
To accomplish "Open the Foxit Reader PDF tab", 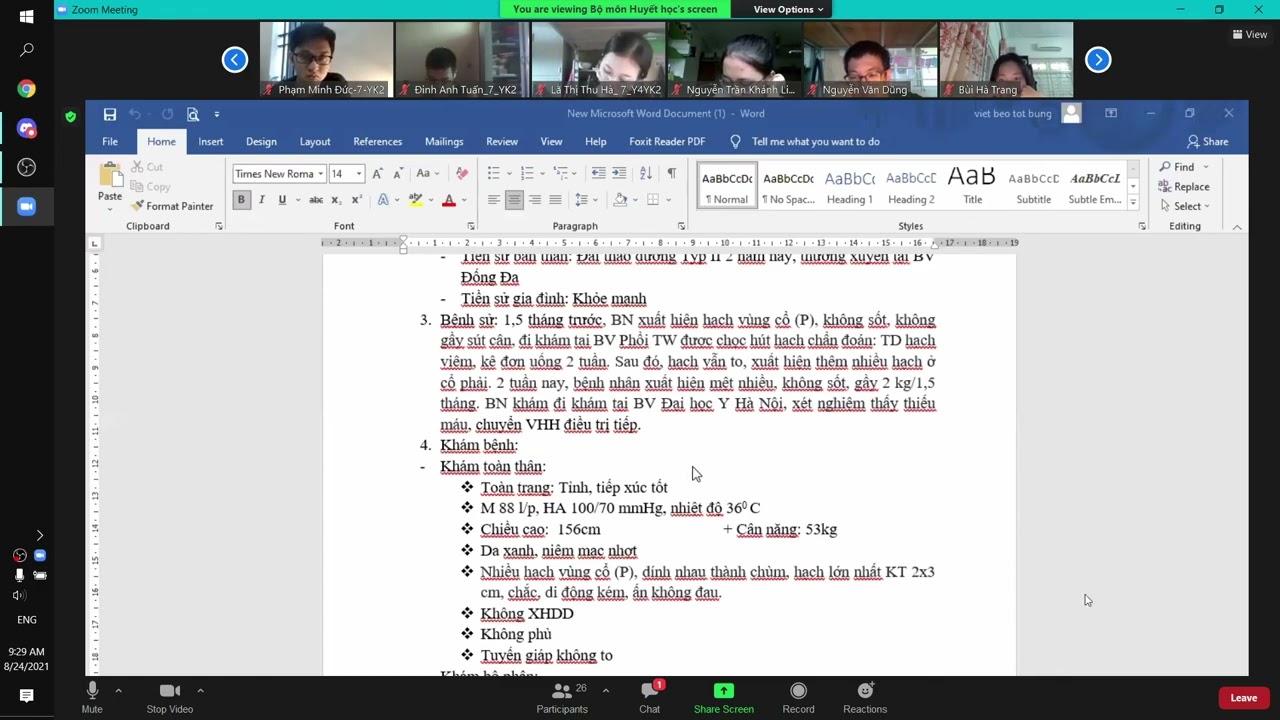I will (x=667, y=142).
